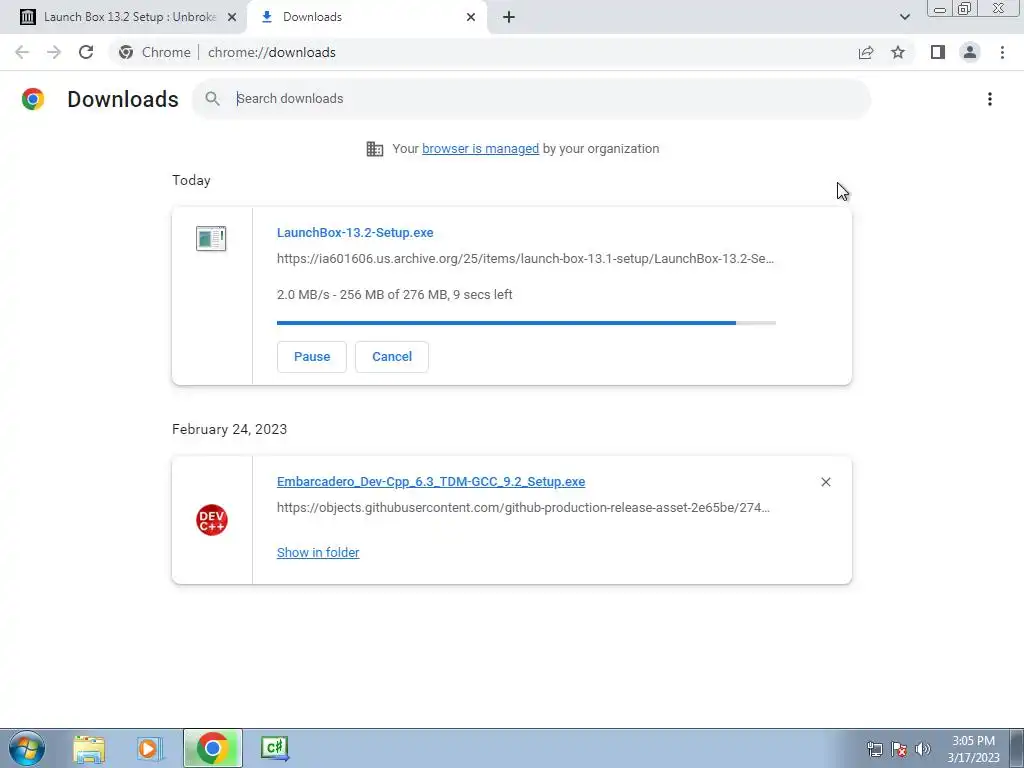Go back with the back arrow

point(22,52)
